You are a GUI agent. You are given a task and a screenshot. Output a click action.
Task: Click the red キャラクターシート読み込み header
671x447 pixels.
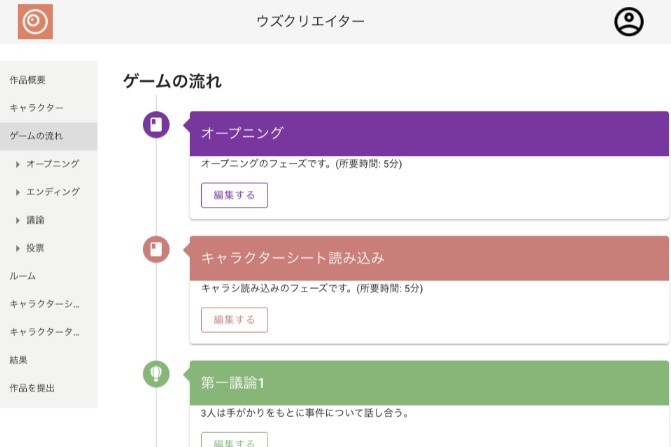coord(428,258)
